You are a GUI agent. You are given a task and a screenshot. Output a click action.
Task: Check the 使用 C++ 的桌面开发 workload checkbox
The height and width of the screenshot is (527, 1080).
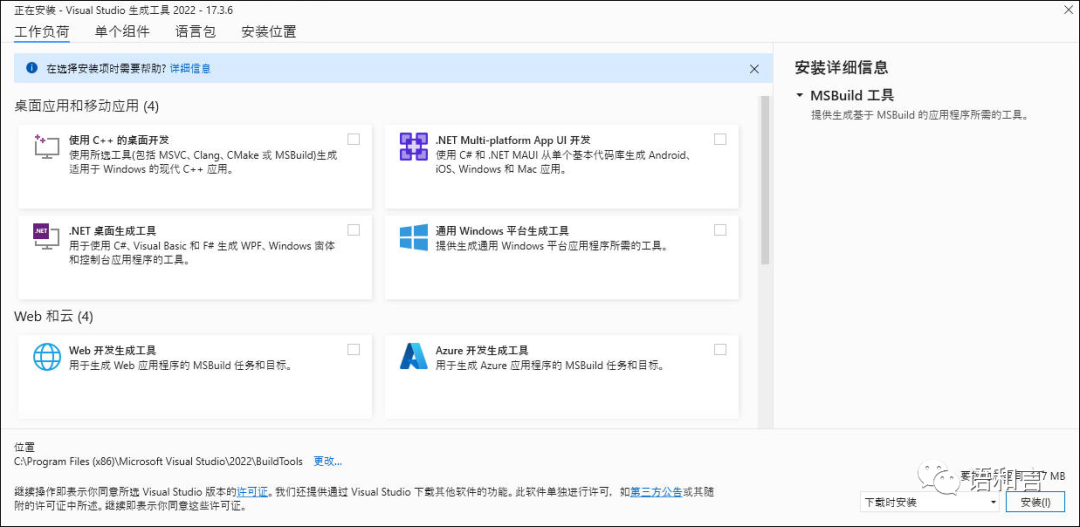(354, 139)
